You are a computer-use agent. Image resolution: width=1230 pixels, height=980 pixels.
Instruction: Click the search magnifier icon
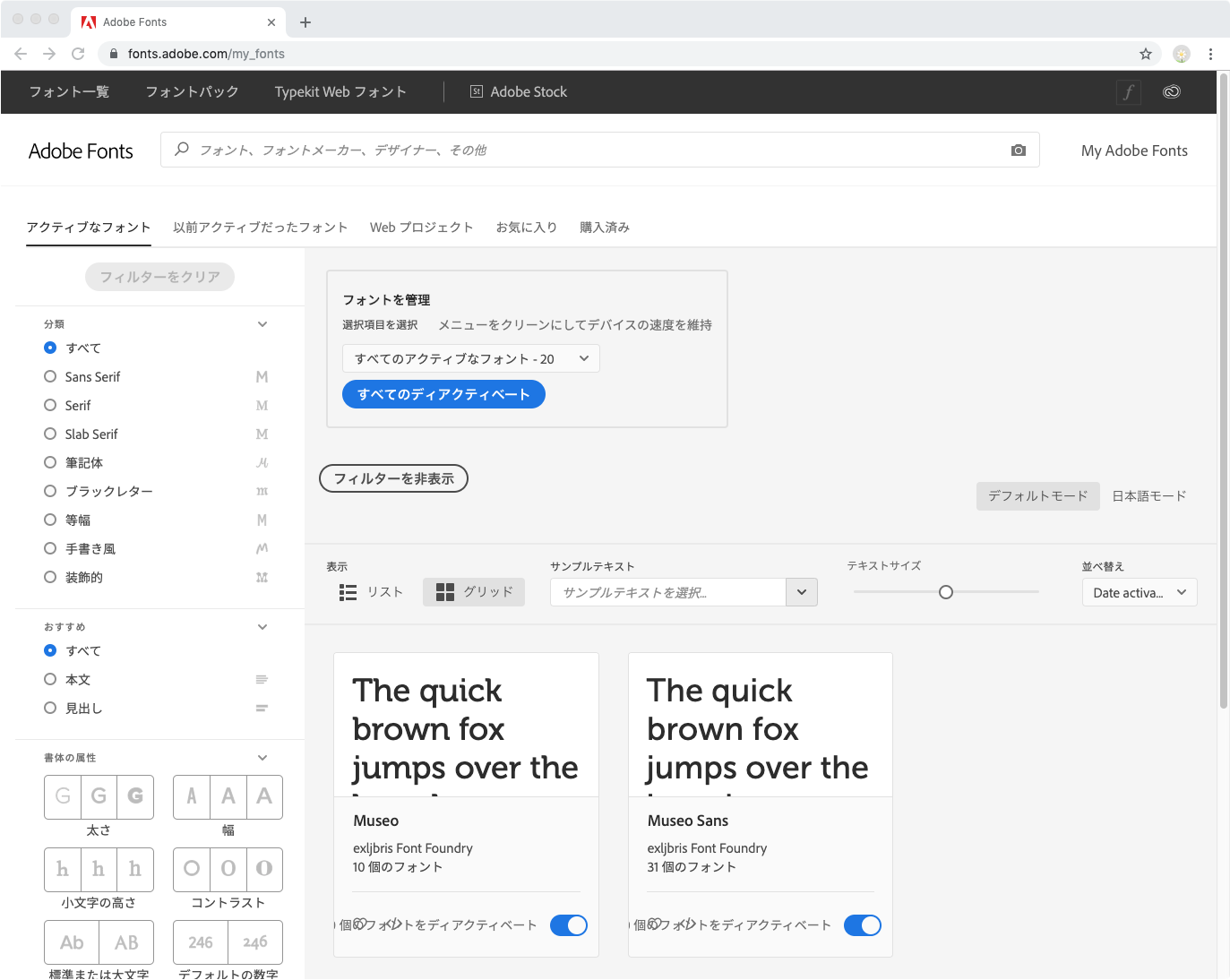pyautogui.click(x=182, y=150)
